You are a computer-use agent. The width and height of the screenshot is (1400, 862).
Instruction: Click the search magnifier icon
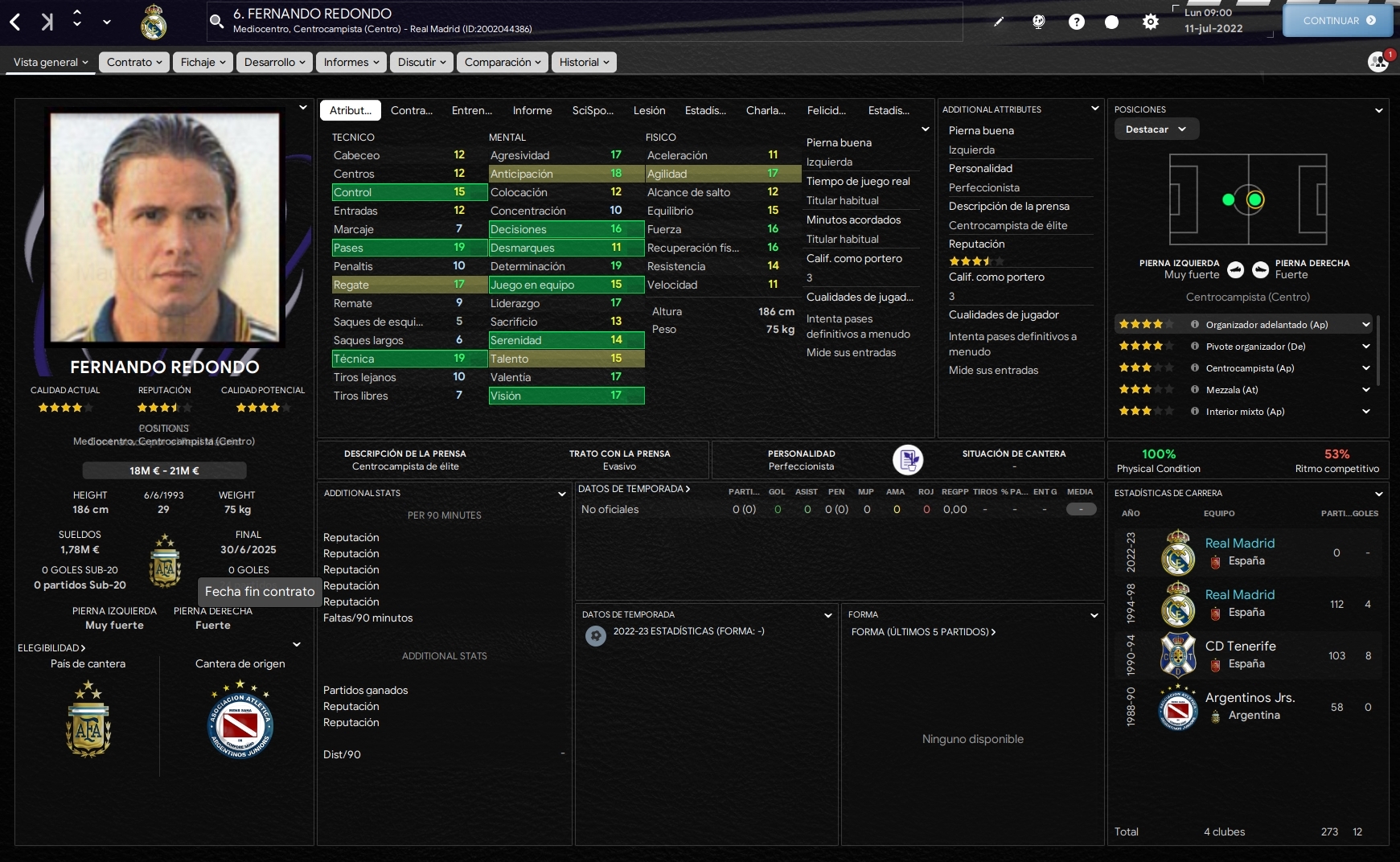point(216,22)
